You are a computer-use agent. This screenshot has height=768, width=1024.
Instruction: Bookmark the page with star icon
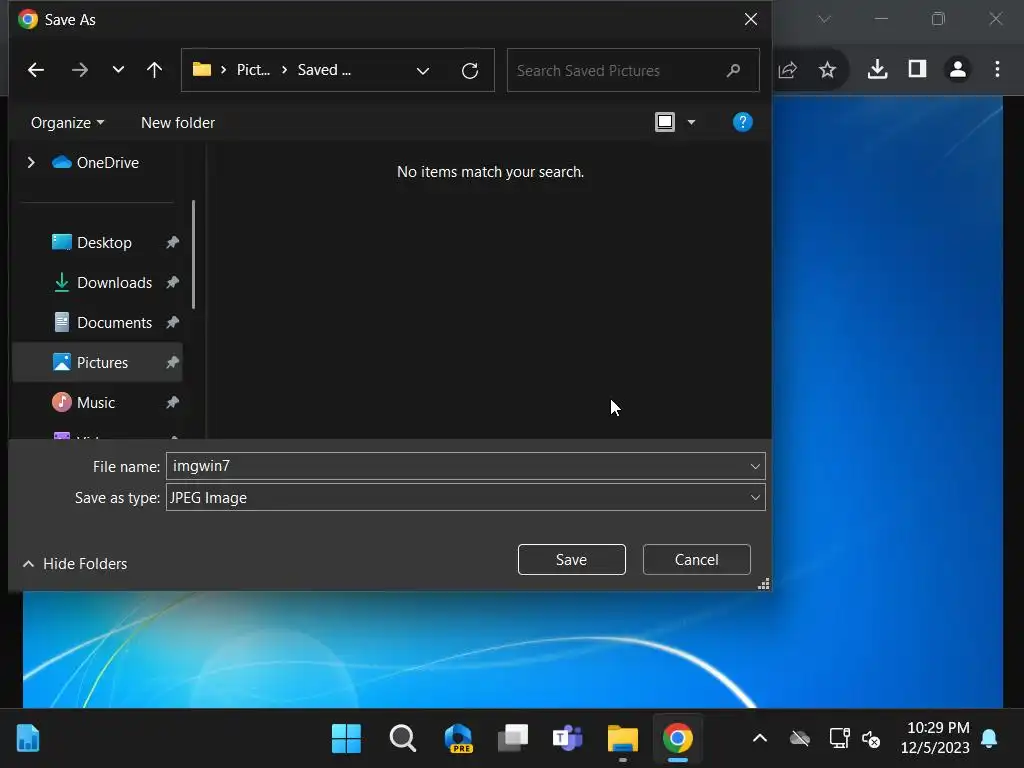pos(827,70)
